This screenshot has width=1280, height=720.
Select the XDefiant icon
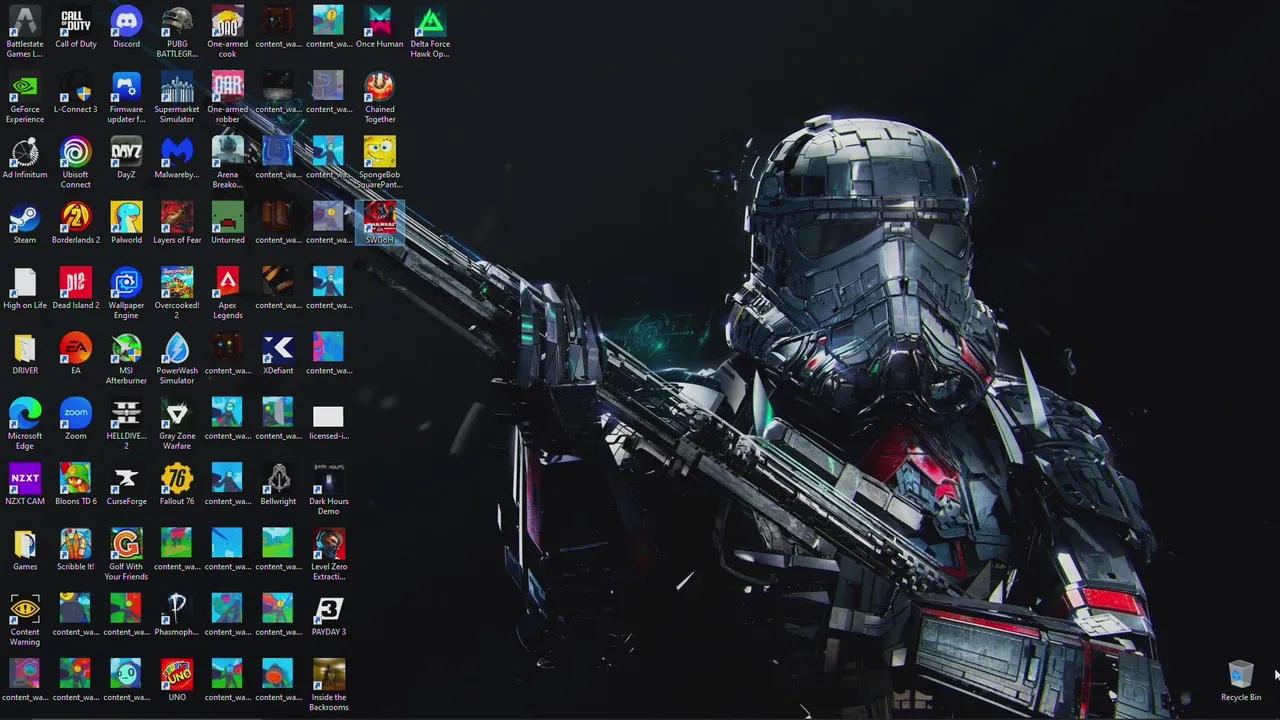[278, 354]
